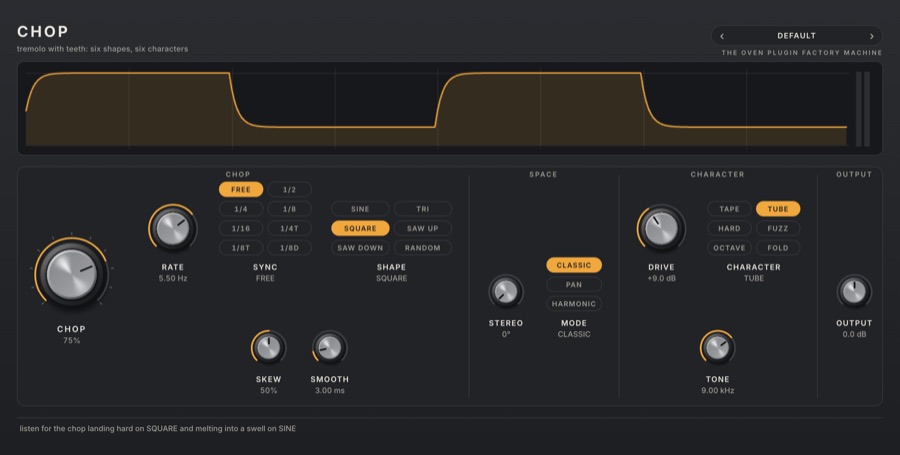Viewport: 900px width, 455px height.
Task: Click the 75% chop value
Action: [x=71, y=340]
